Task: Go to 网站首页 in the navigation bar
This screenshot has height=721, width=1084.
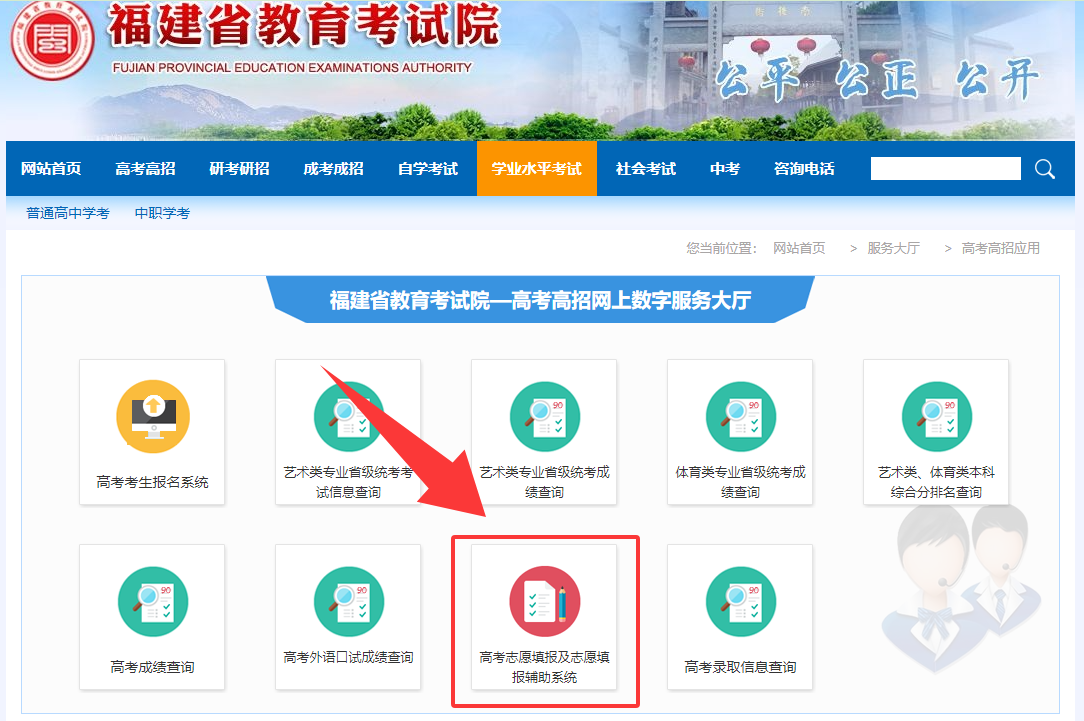Action: pyautogui.click(x=51, y=169)
